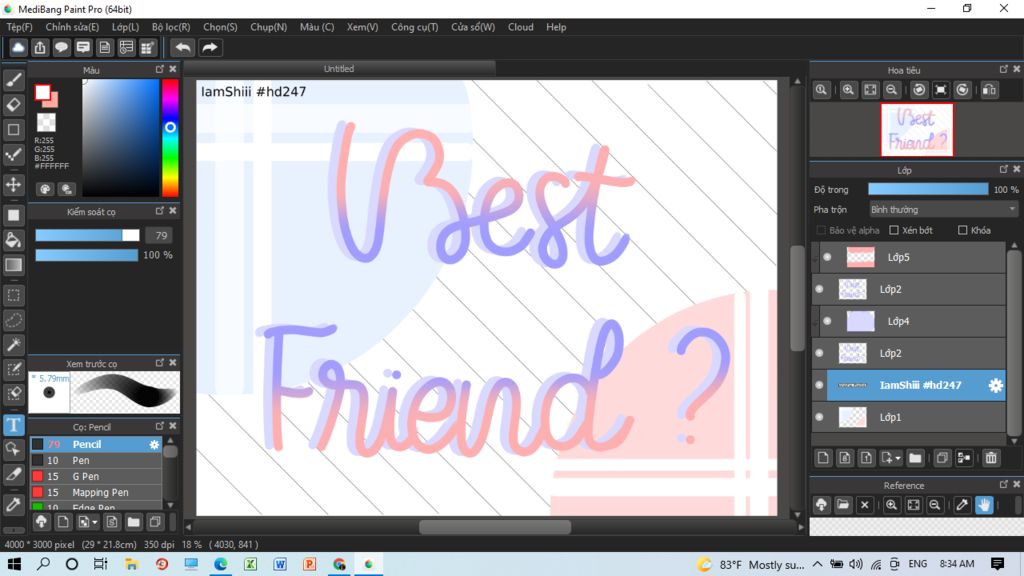Adjust the brush size slider
Screen dimensions: 1024x576
(x=87, y=236)
